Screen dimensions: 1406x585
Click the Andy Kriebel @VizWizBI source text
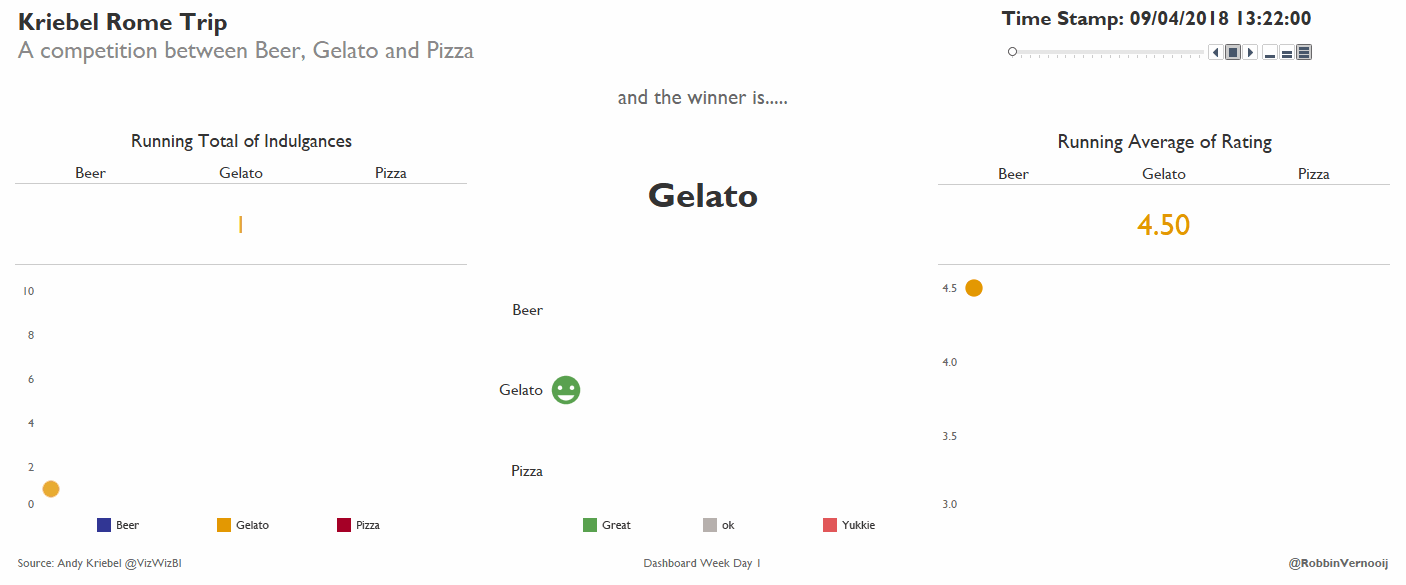pyautogui.click(x=99, y=564)
